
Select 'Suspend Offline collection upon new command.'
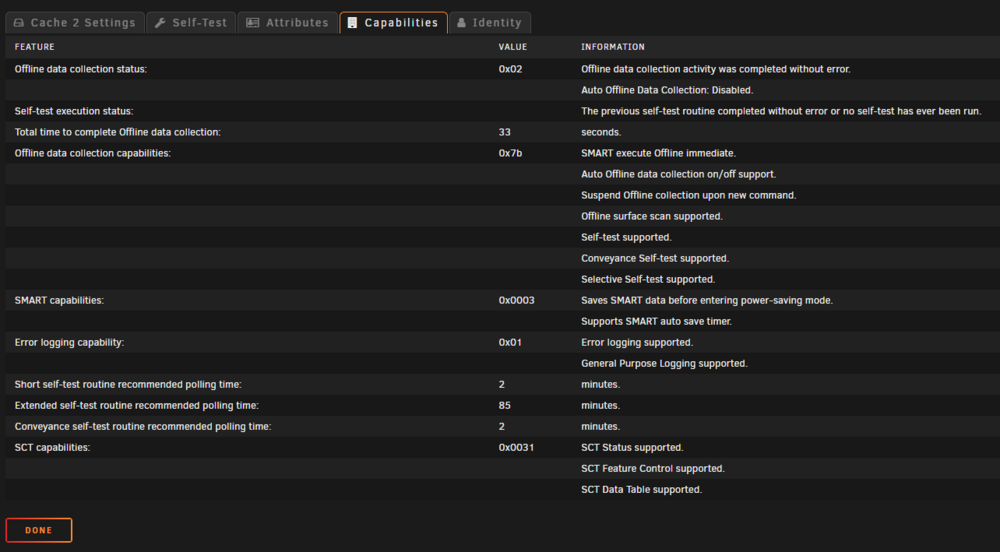(x=689, y=195)
